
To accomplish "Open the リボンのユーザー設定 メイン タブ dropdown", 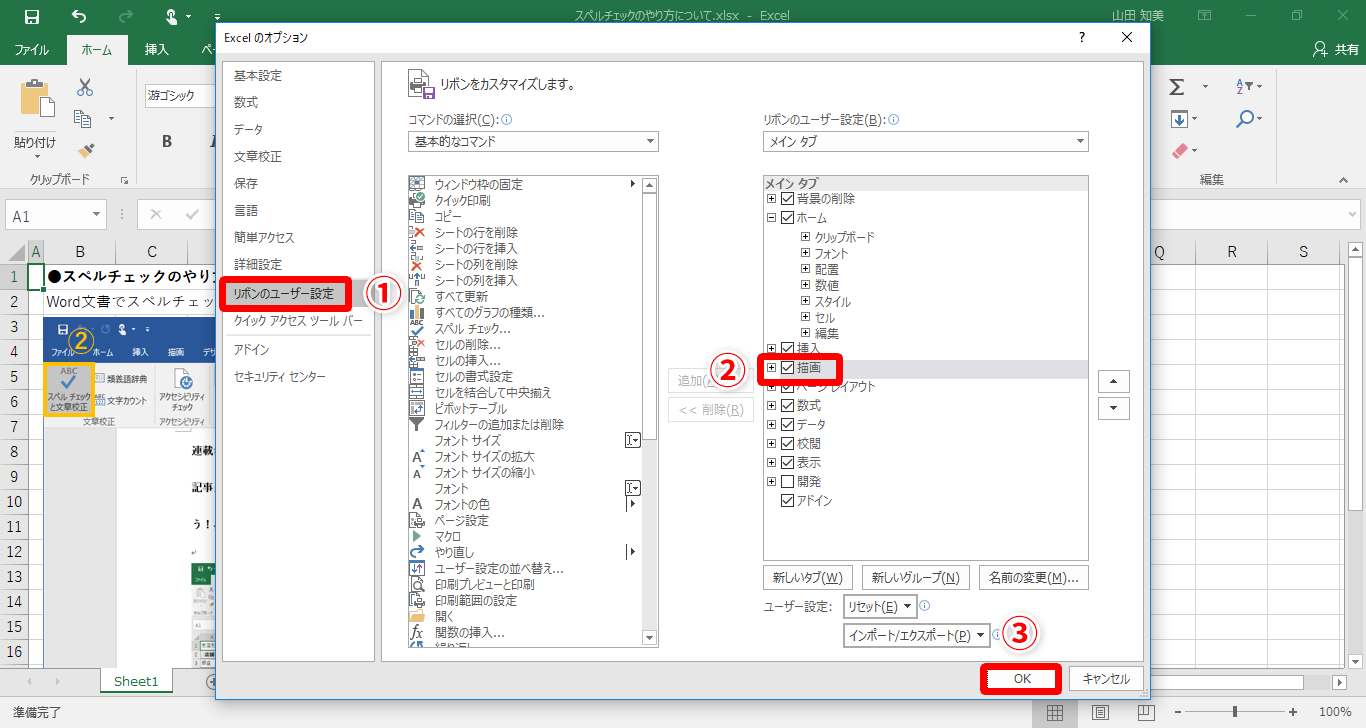I will 925,141.
